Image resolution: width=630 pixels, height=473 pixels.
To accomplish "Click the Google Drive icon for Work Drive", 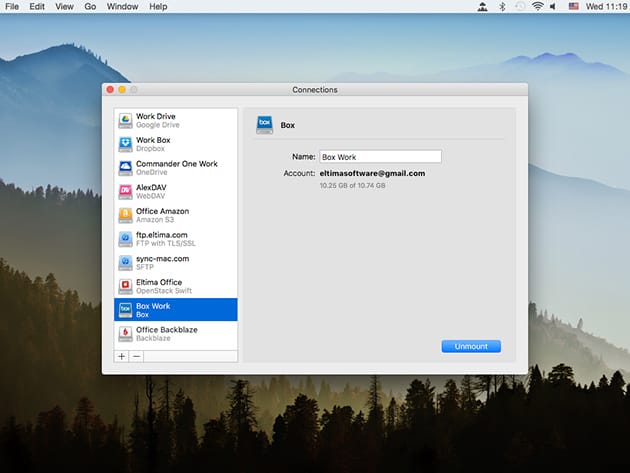I will click(125, 120).
